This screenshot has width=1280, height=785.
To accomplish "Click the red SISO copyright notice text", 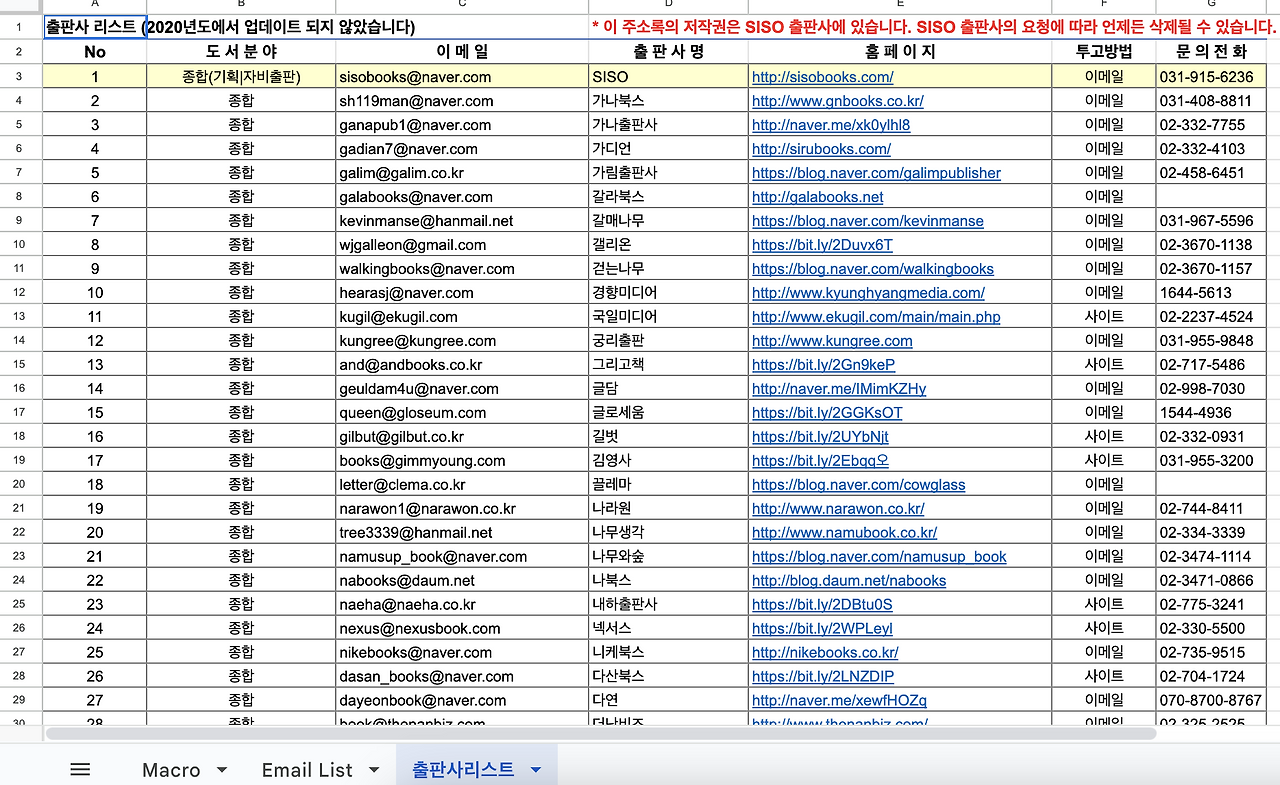I will pyautogui.click(x=934, y=27).
